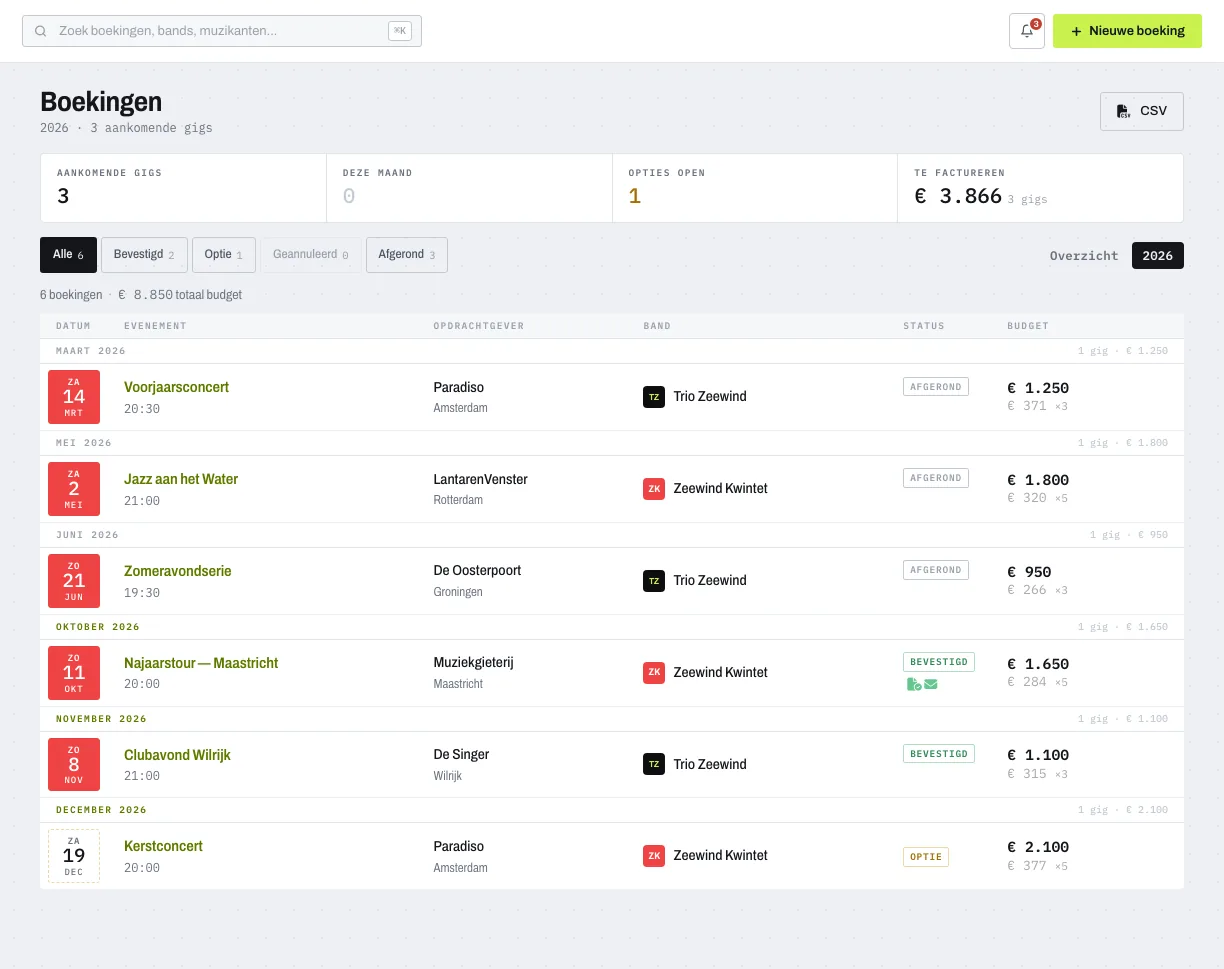Click the ZK band badge in Kerstconcert row
This screenshot has width=1224, height=969.
654,856
